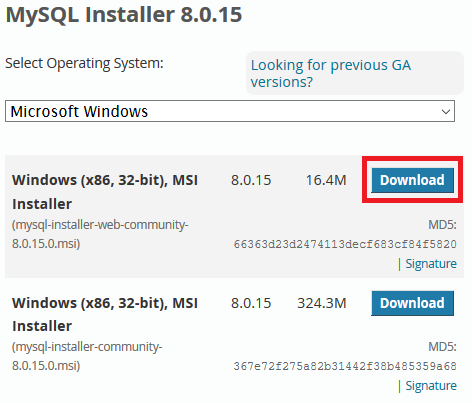Click the 'Select Operating System:' label
Viewport: 472px width, 403px height.
(x=84, y=63)
